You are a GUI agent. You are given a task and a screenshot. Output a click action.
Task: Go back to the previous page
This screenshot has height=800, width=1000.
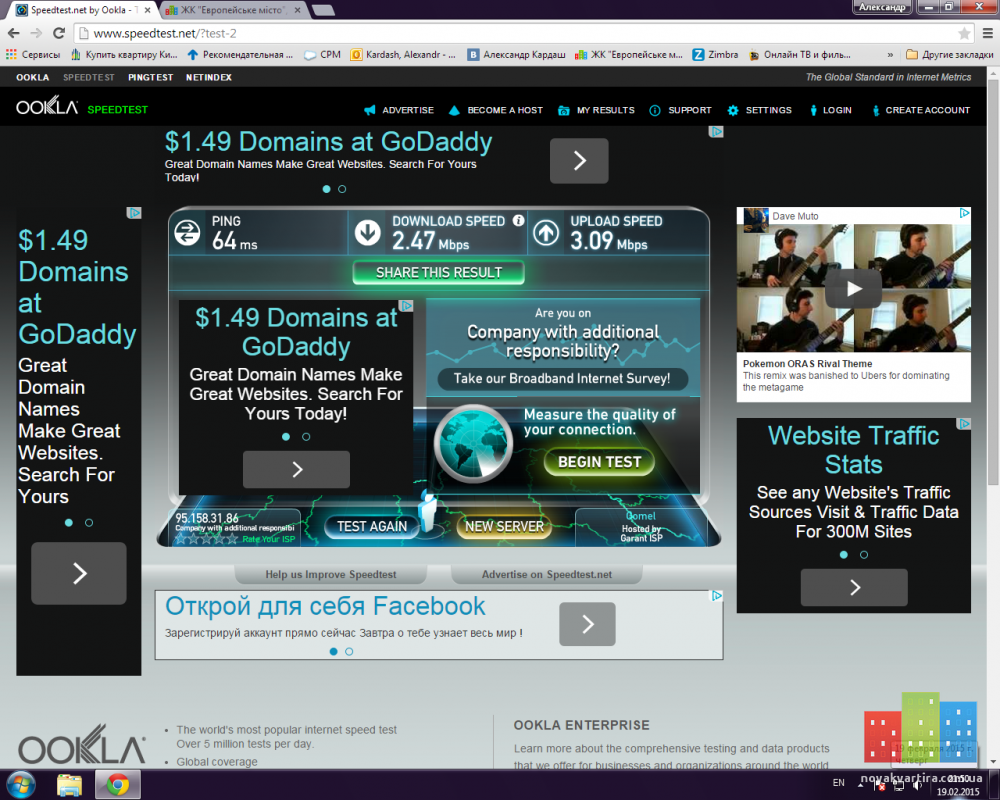(13, 33)
